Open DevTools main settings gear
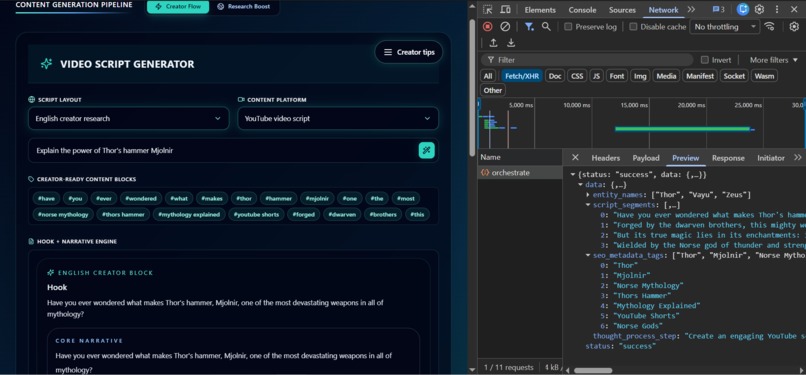The width and height of the screenshot is (806, 375). point(759,9)
